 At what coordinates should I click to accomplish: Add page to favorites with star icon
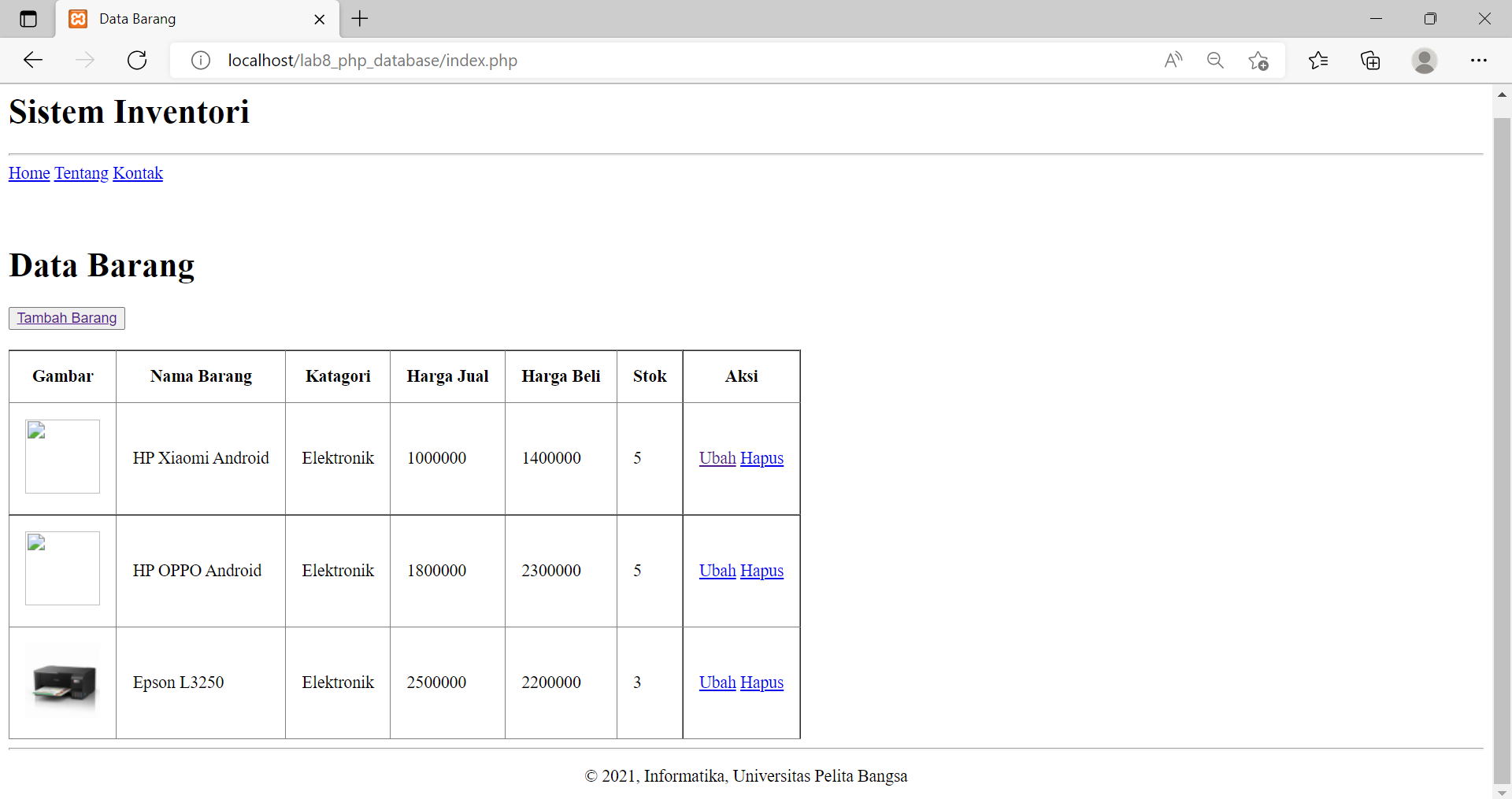click(x=1258, y=60)
